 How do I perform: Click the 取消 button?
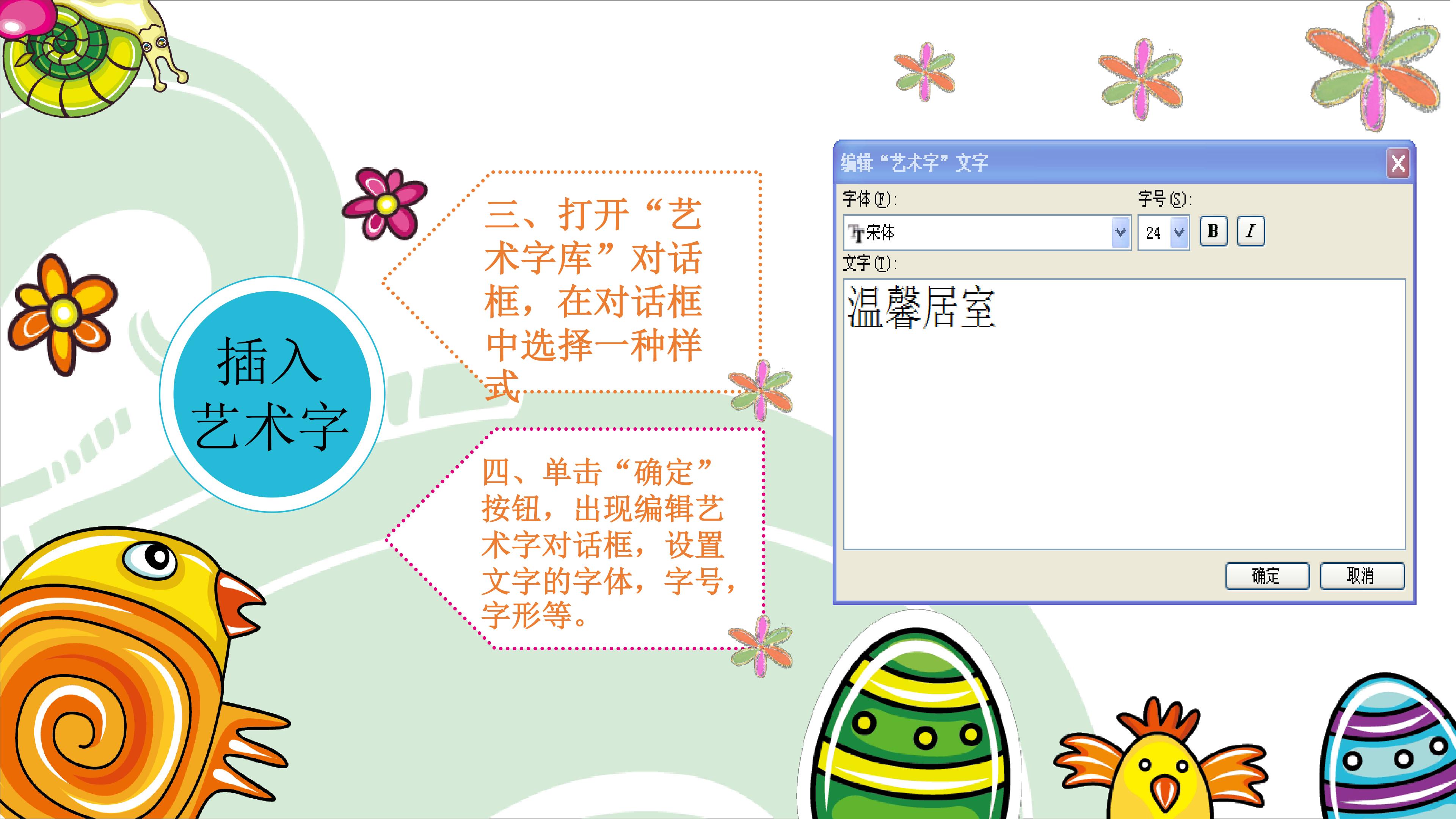(1362, 576)
